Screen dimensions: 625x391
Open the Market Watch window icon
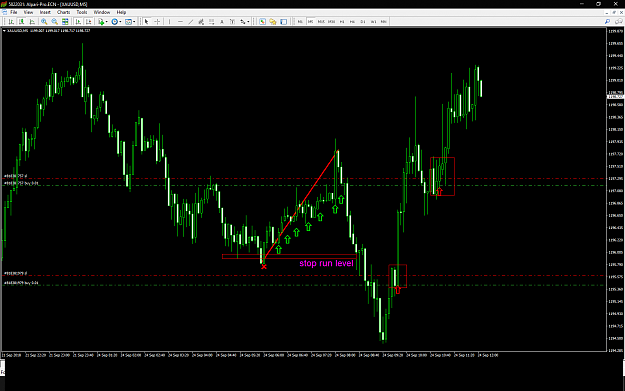(x=262, y=22)
